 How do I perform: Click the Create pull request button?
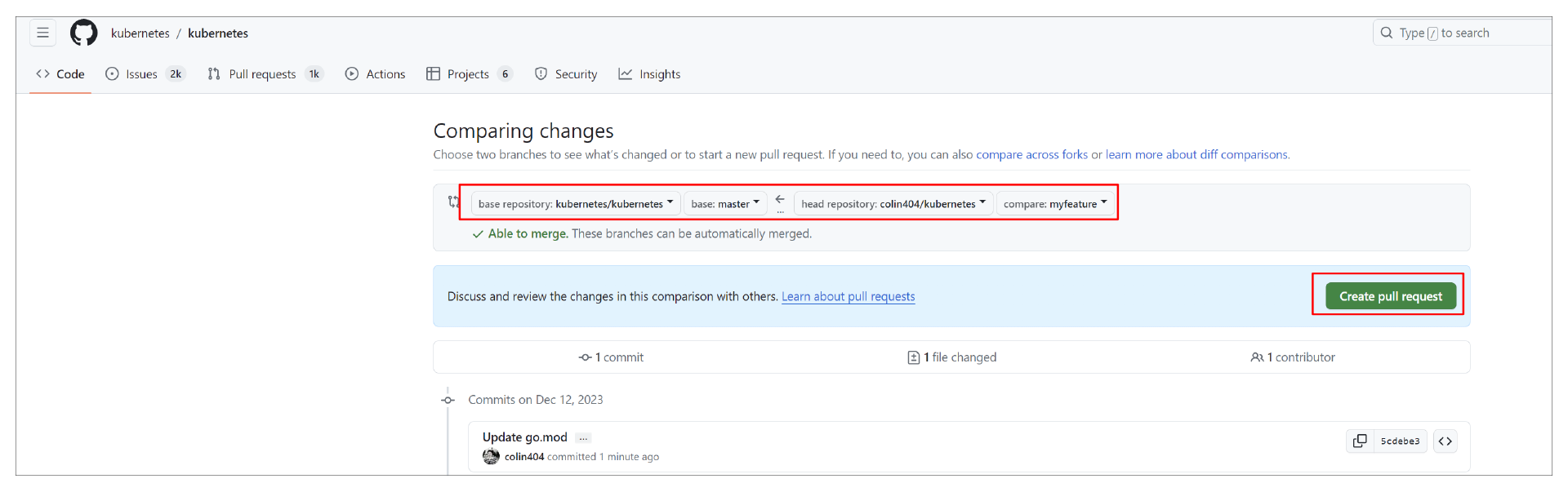coord(1390,296)
